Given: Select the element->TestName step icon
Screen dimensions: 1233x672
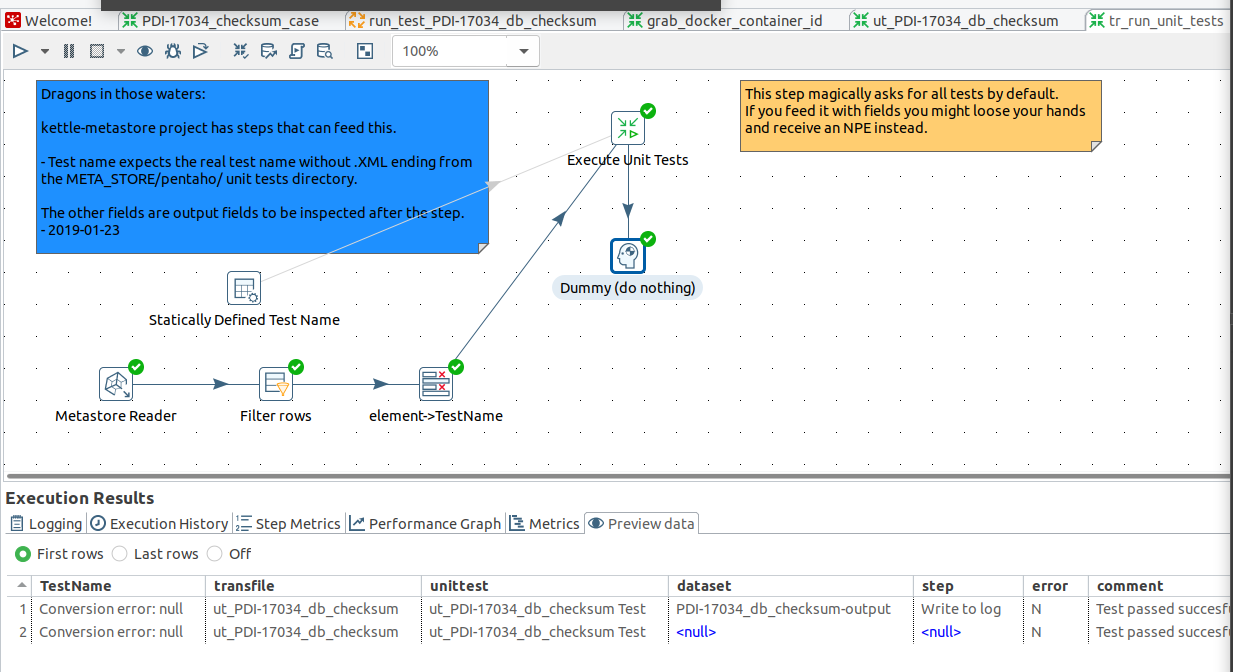Looking at the screenshot, I should pyautogui.click(x=436, y=384).
